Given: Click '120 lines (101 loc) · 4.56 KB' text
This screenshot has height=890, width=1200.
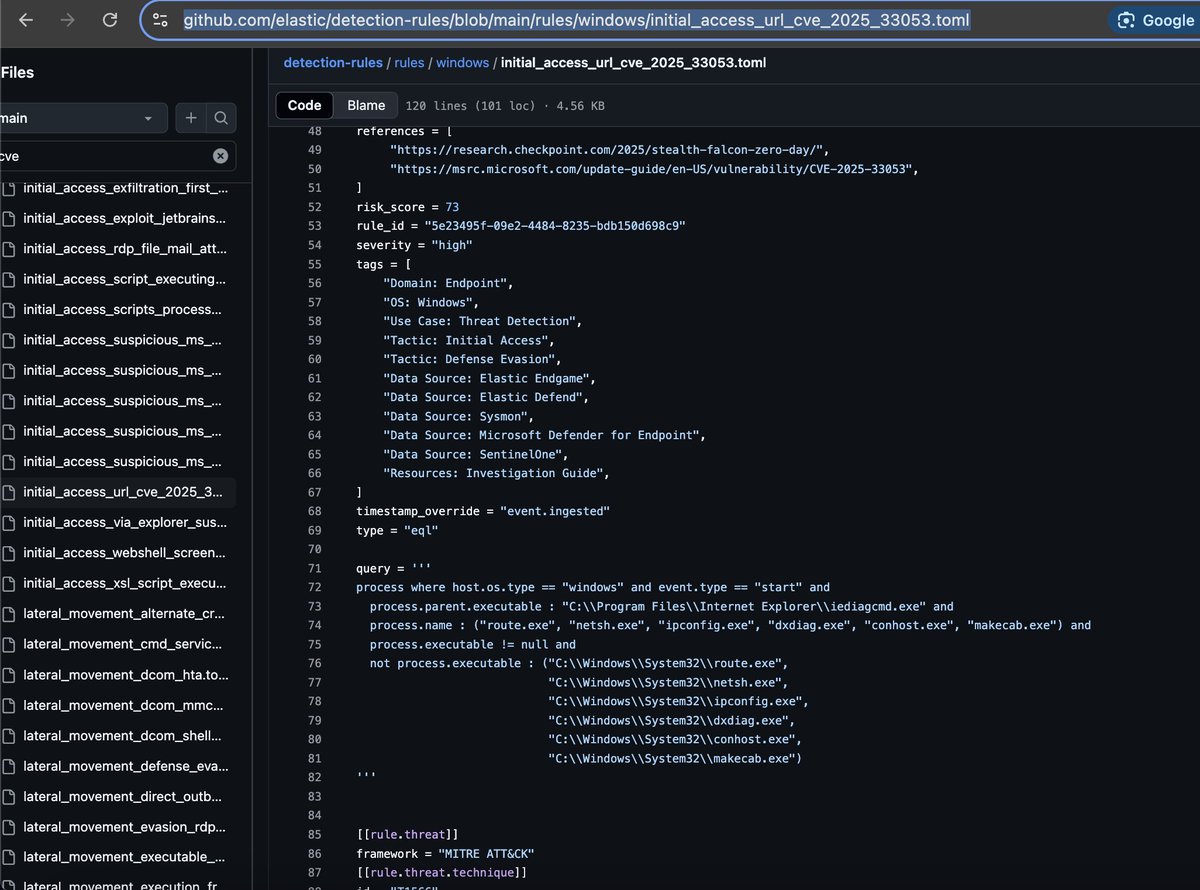Looking at the screenshot, I should pyautogui.click(x=505, y=106).
